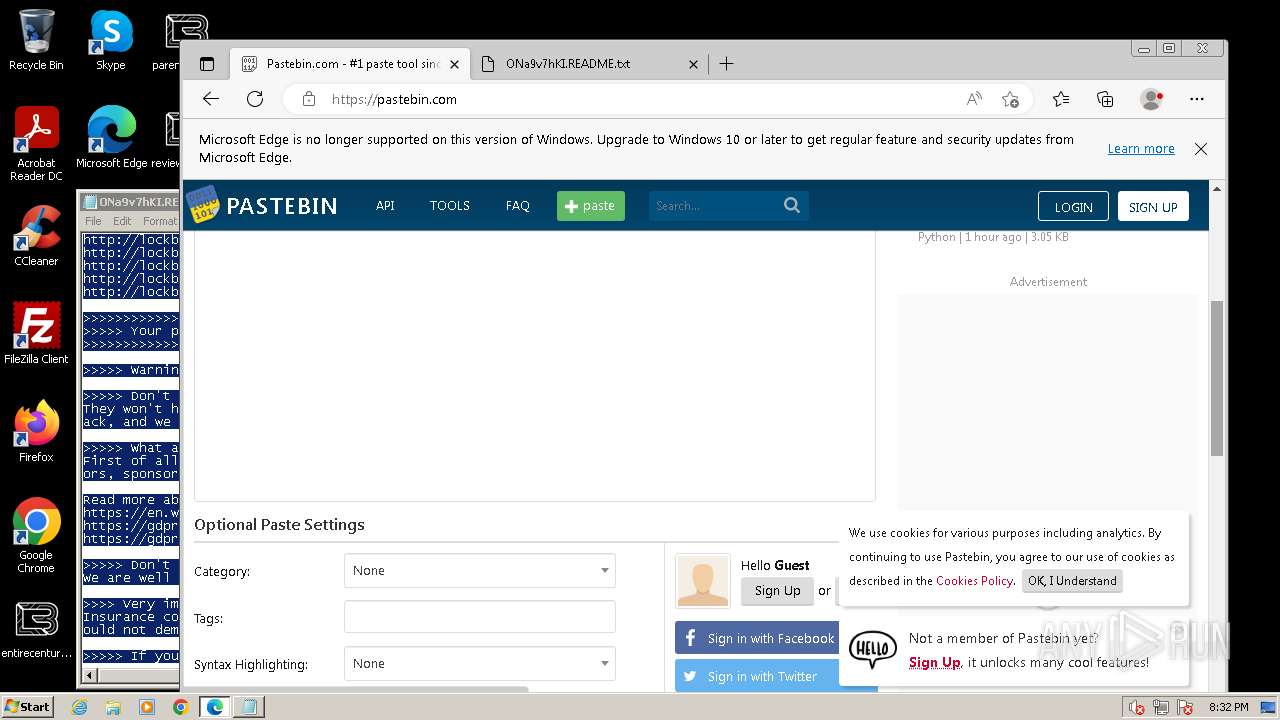
Task: Sign in with Twitter
Action: tap(759, 676)
